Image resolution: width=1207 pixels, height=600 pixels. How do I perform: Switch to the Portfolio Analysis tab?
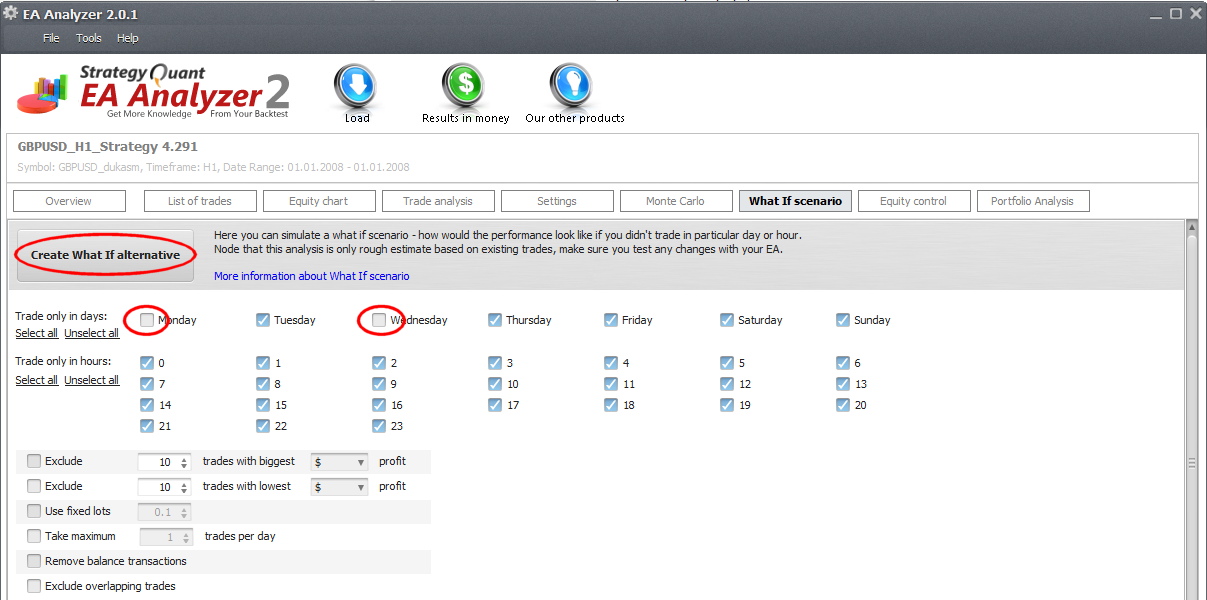1033,201
